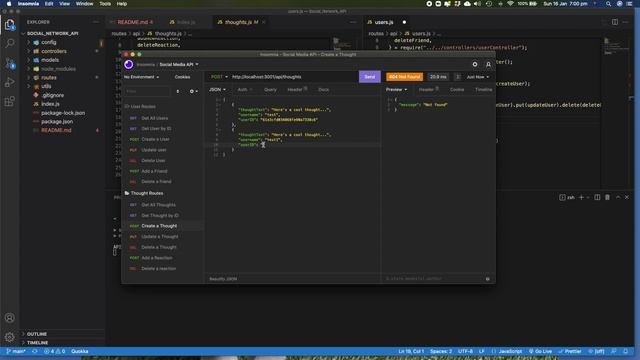
Task: Open Insomnia account user icon
Action: [x=488, y=64]
